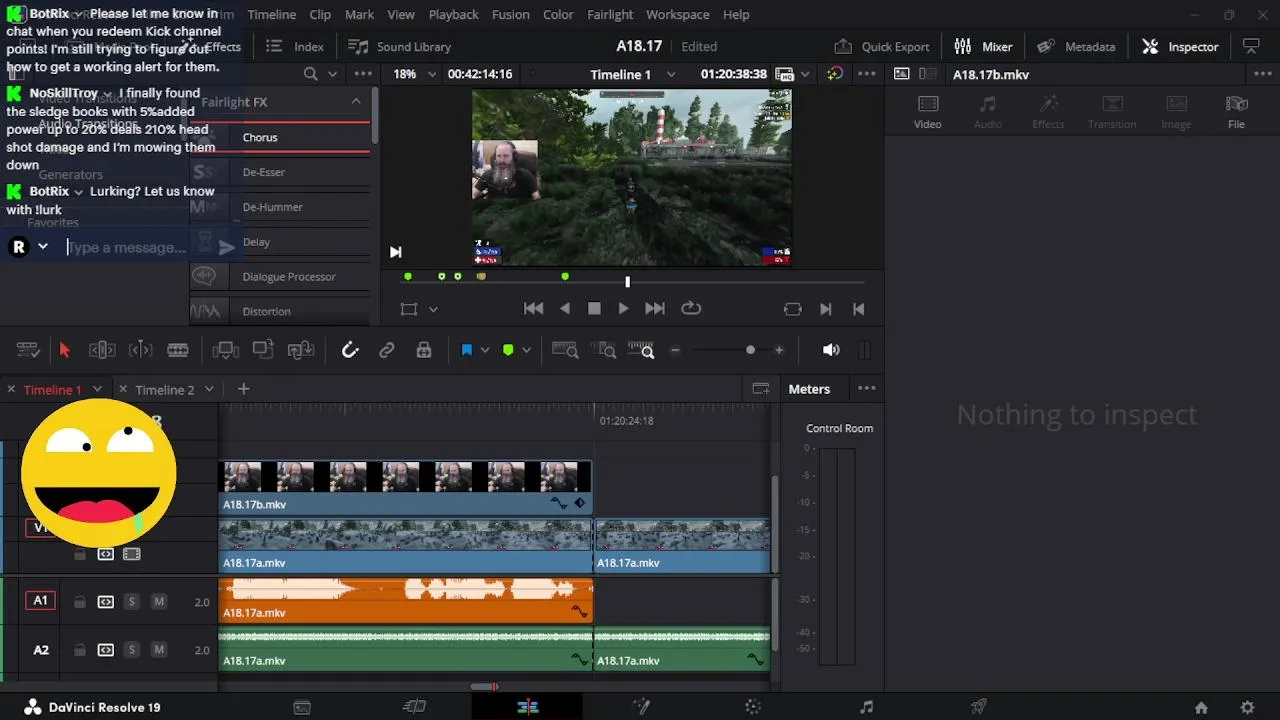
Task: Open the Cut page icon
Action: pos(414,707)
